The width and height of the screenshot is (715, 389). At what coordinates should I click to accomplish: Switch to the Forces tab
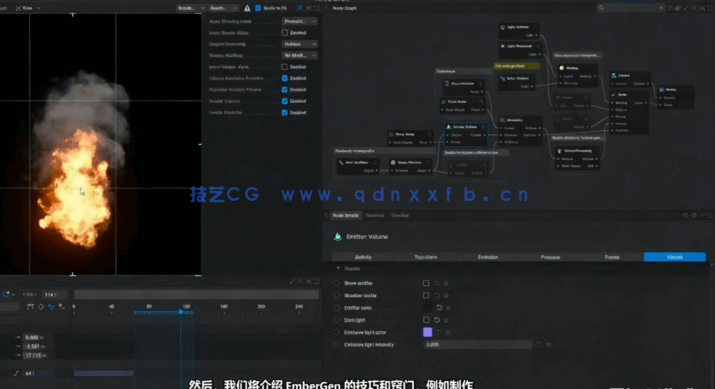tap(612, 257)
